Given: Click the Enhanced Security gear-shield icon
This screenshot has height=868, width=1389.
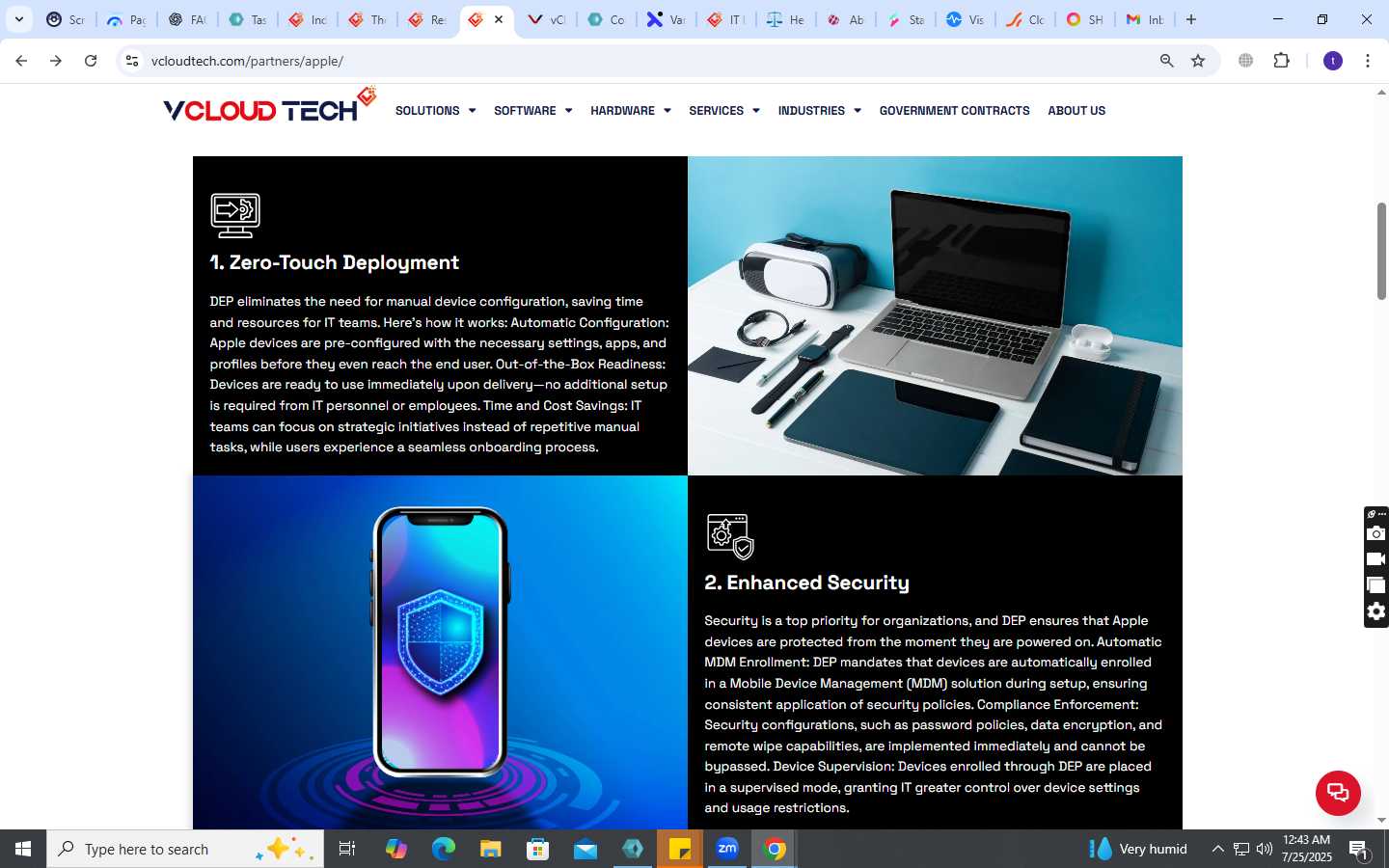Looking at the screenshot, I should pyautogui.click(x=730, y=536).
